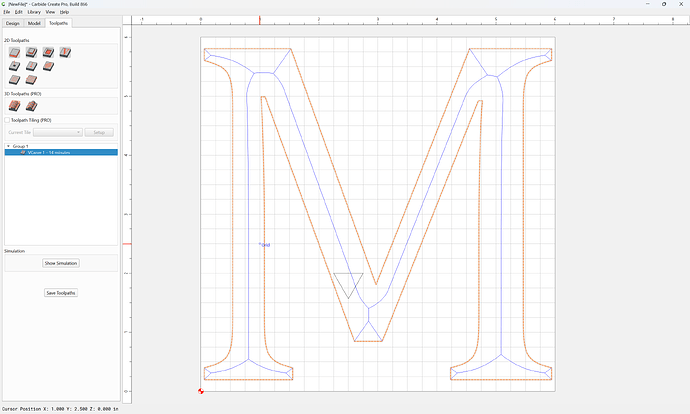Screen dimensions: 690x414
Task: Select the Contour toolpath icon with the red edge
Action: [15, 53]
